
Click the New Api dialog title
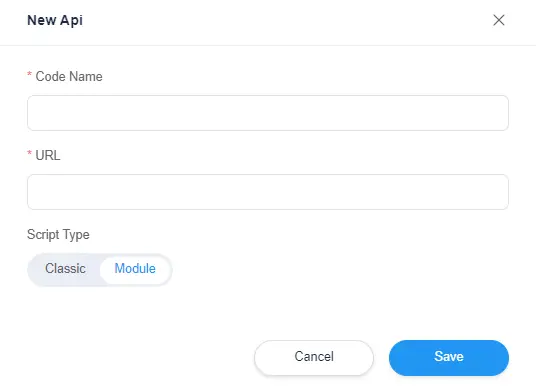click(55, 21)
